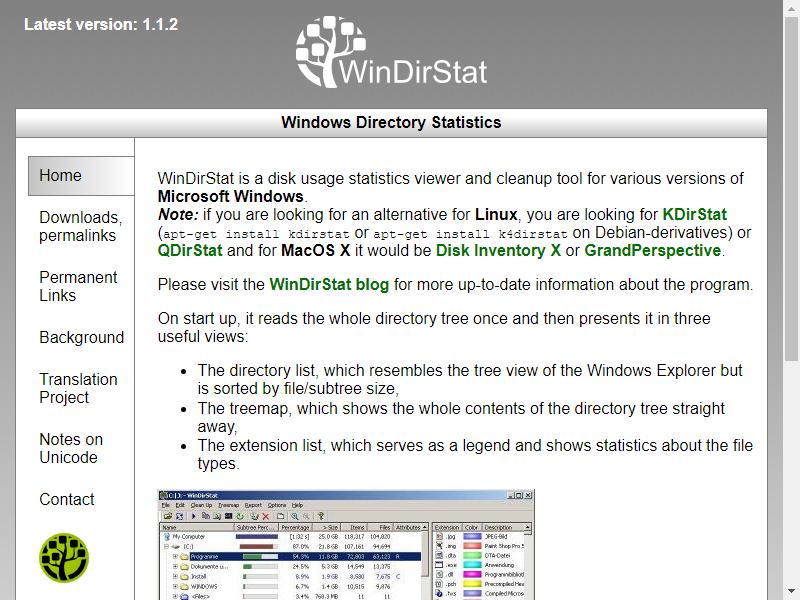Click the page vertical scrollbar thumb
Screen dimensions: 800x600
tap(791, 189)
